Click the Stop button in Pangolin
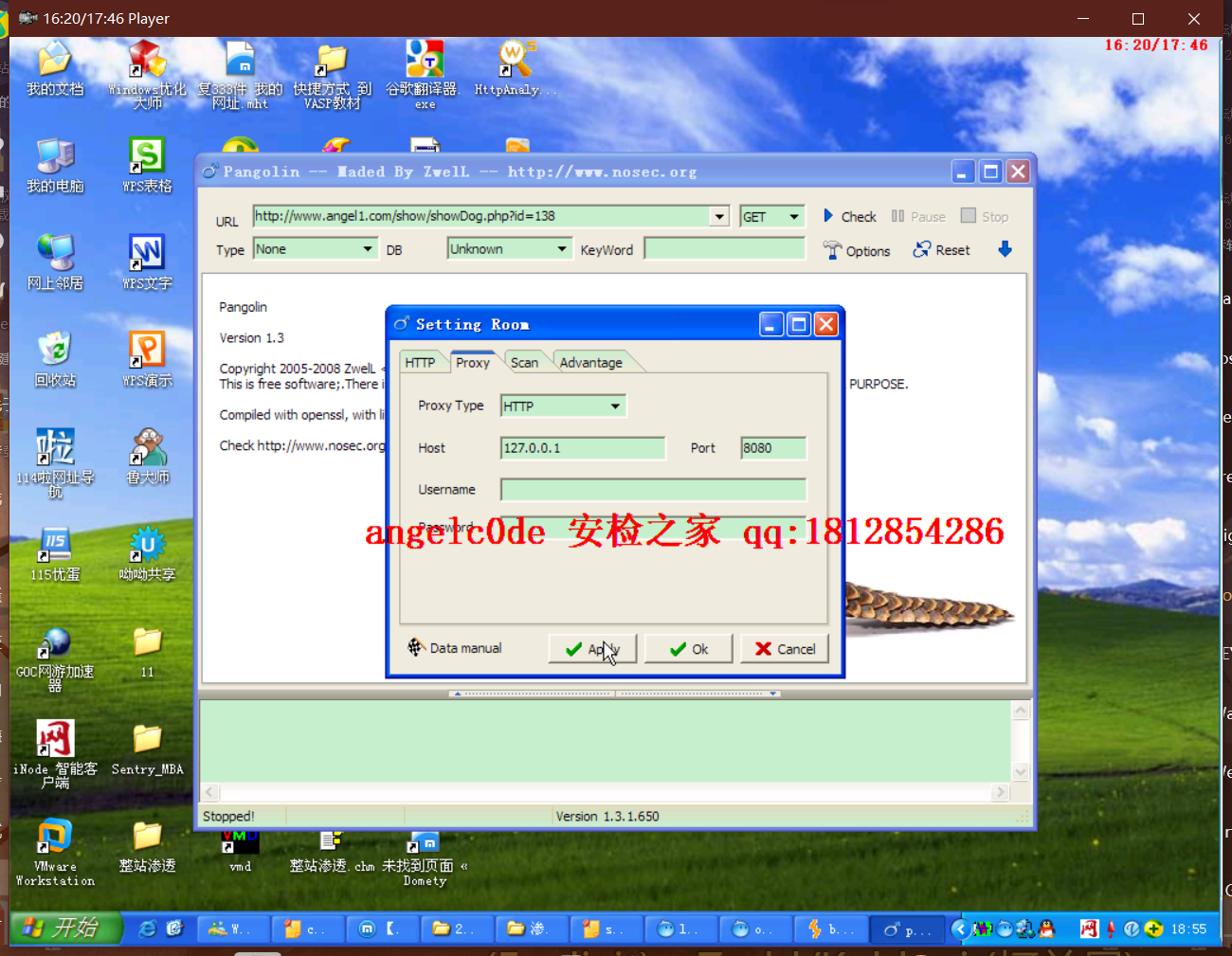The width and height of the screenshot is (1232, 956). coord(985,216)
